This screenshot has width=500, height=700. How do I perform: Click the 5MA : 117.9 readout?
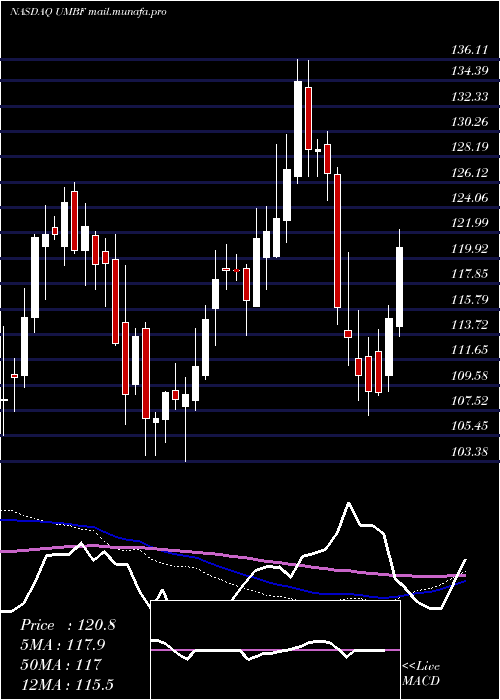[x=65, y=645]
